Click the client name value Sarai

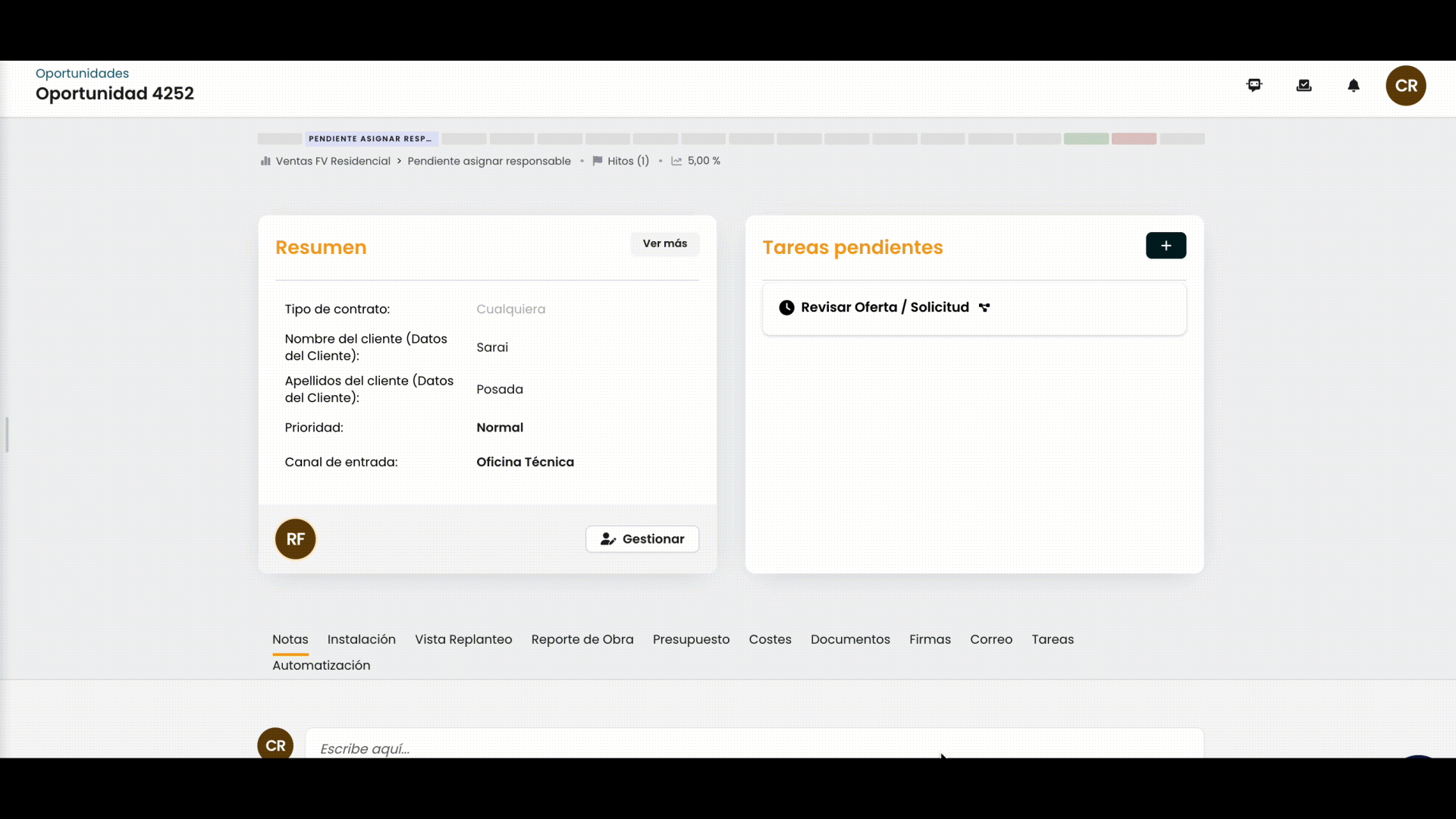point(492,347)
